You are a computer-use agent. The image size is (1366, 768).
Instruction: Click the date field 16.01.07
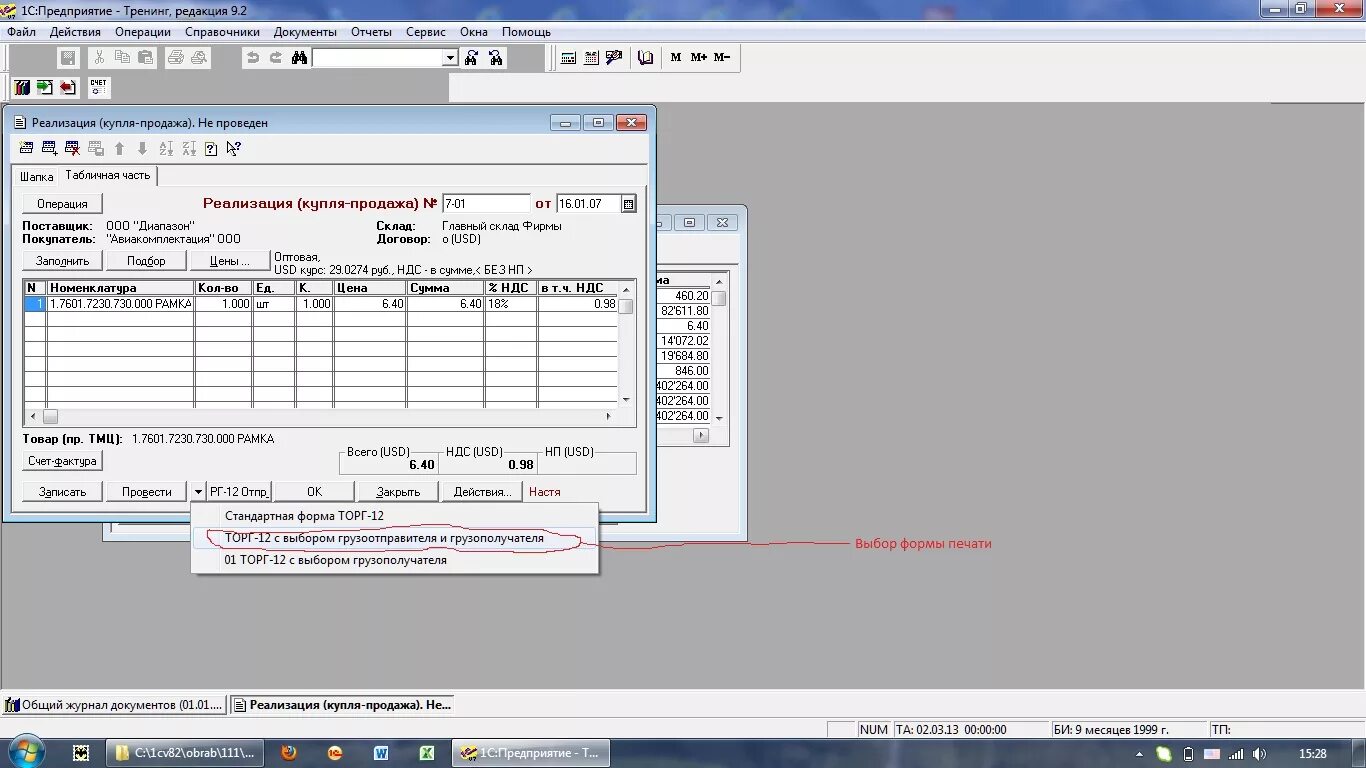[x=588, y=204]
